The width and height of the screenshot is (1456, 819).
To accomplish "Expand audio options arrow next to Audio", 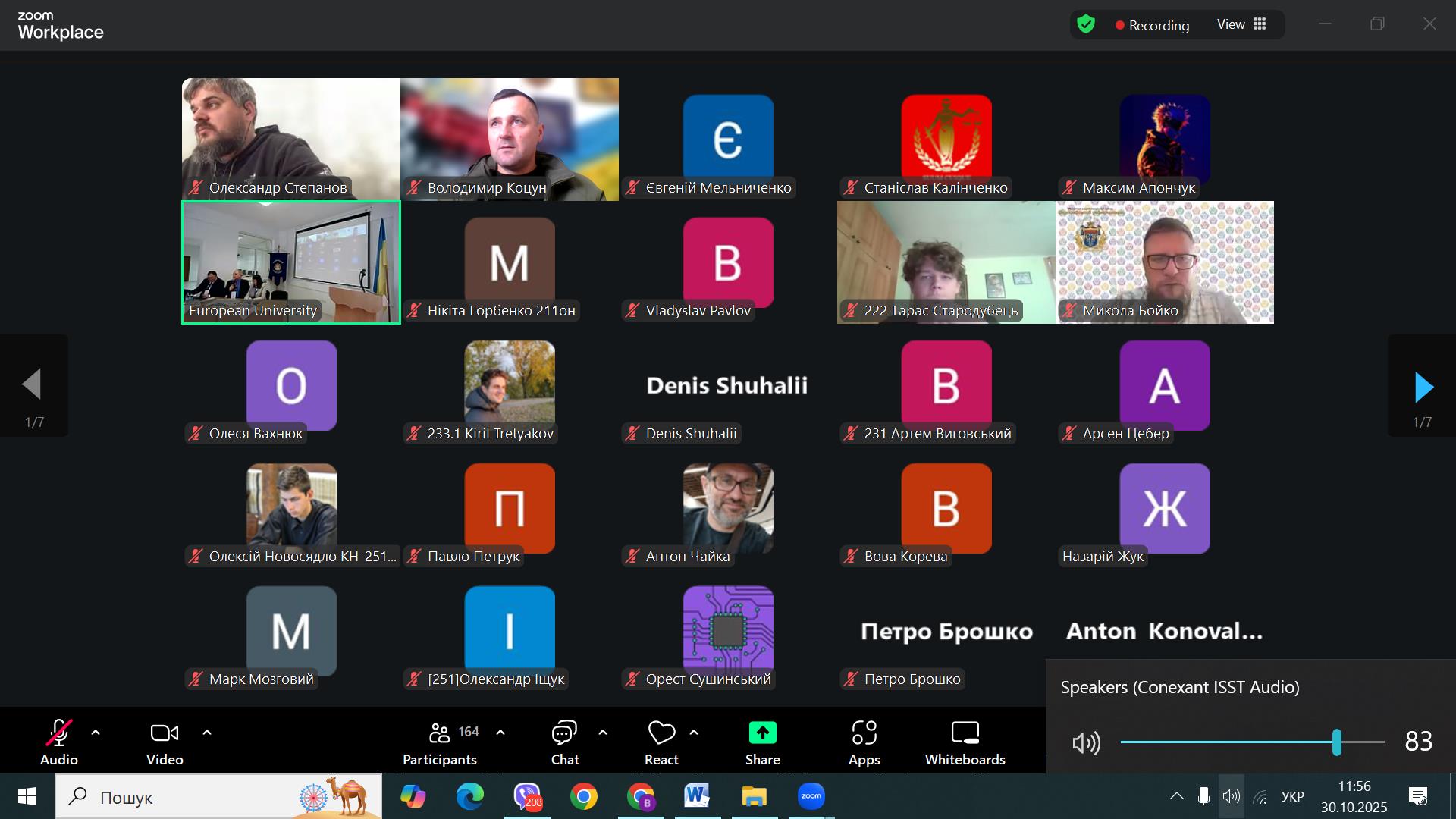I will pyautogui.click(x=96, y=733).
